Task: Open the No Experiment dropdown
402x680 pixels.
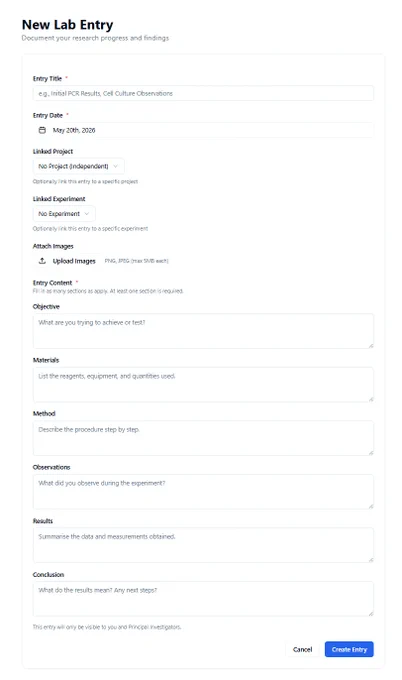Action: click(64, 214)
